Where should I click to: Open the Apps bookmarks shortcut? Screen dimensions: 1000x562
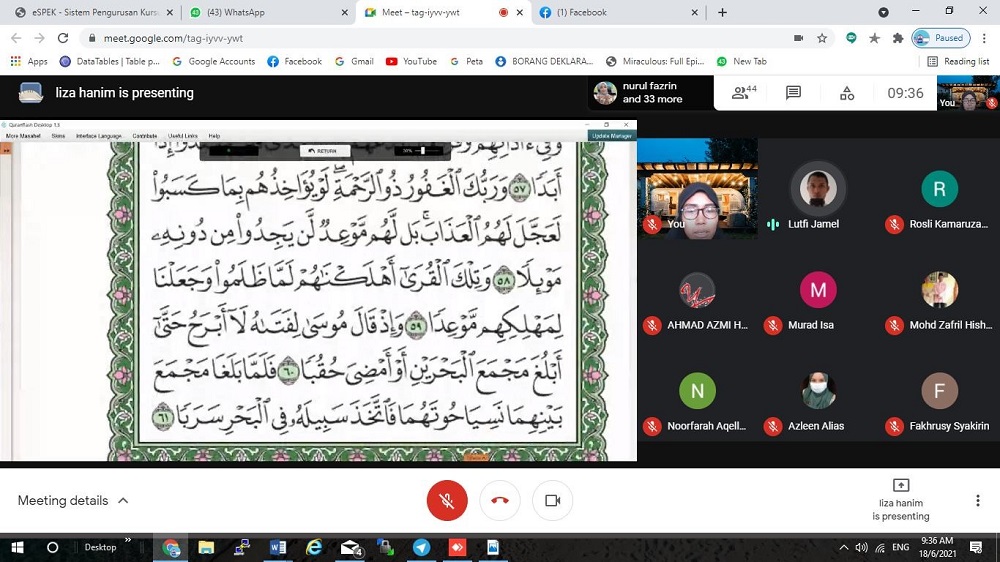pos(29,61)
